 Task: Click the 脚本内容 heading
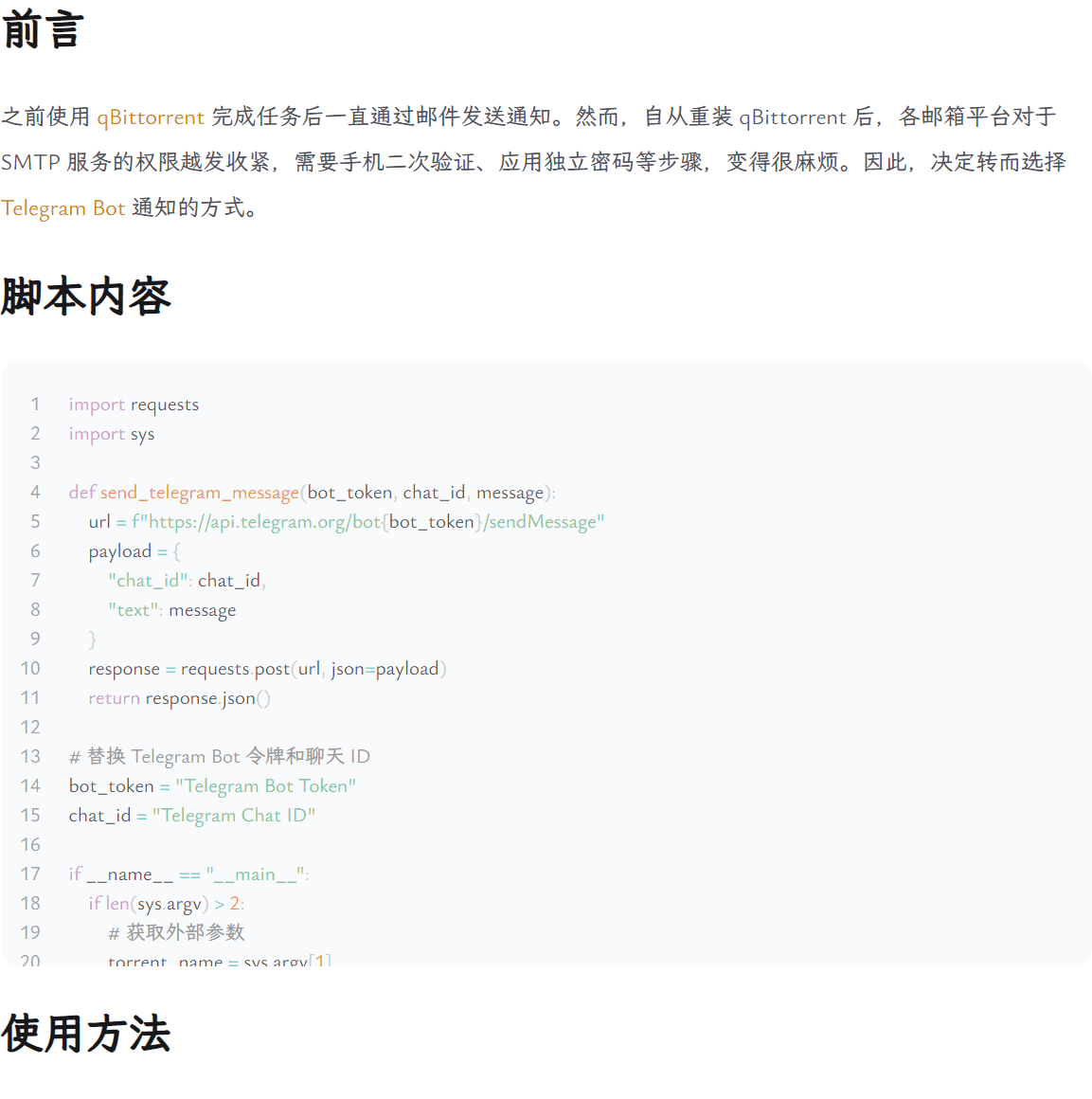pos(86,296)
